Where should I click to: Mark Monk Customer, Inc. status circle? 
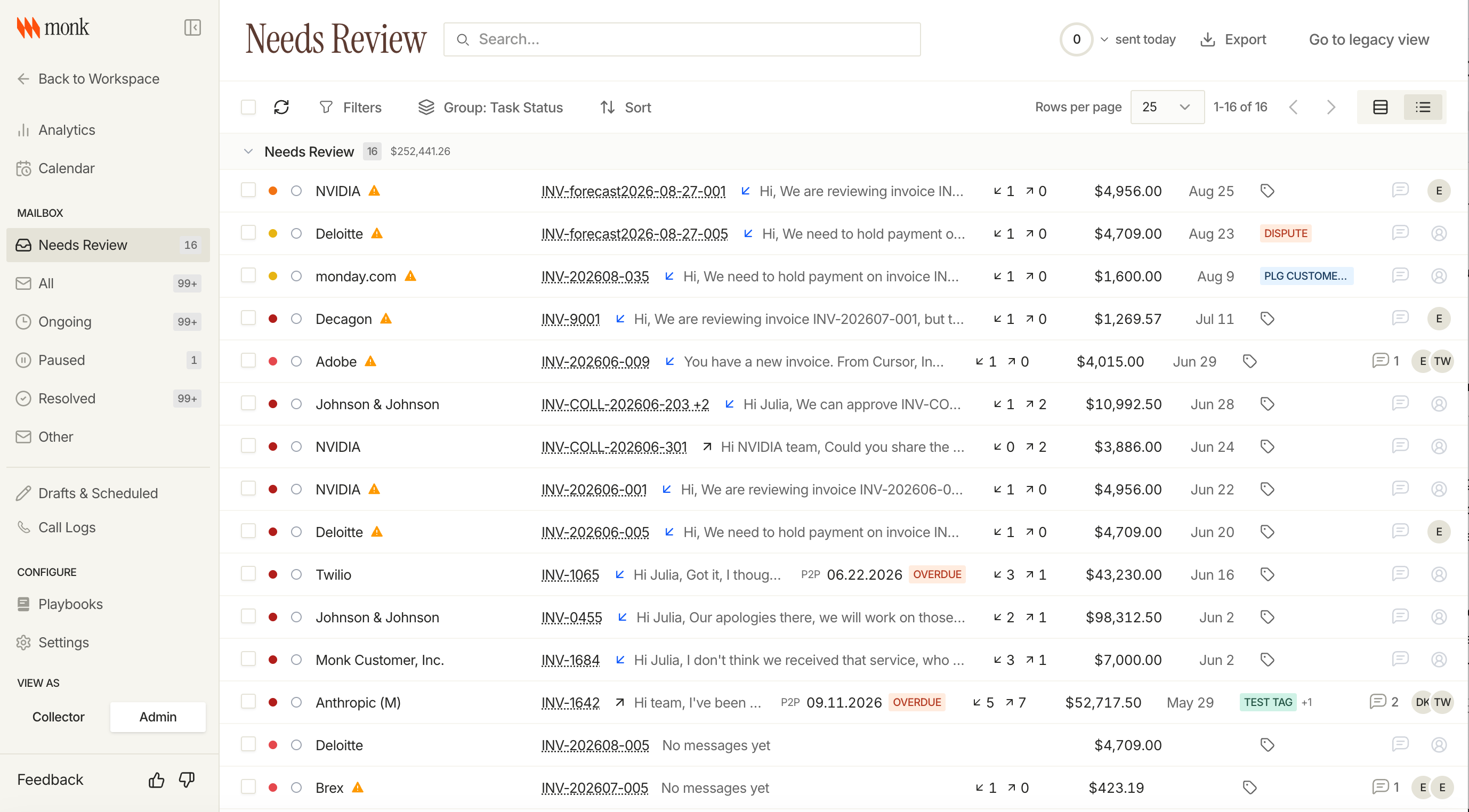(296, 660)
